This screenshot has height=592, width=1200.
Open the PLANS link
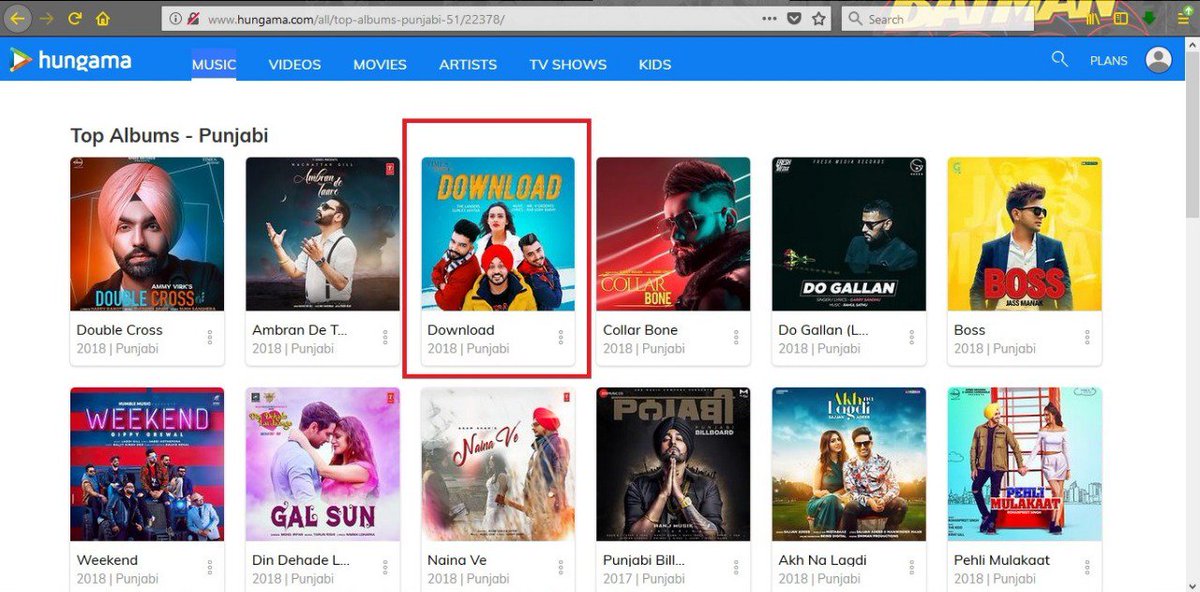click(x=1109, y=61)
